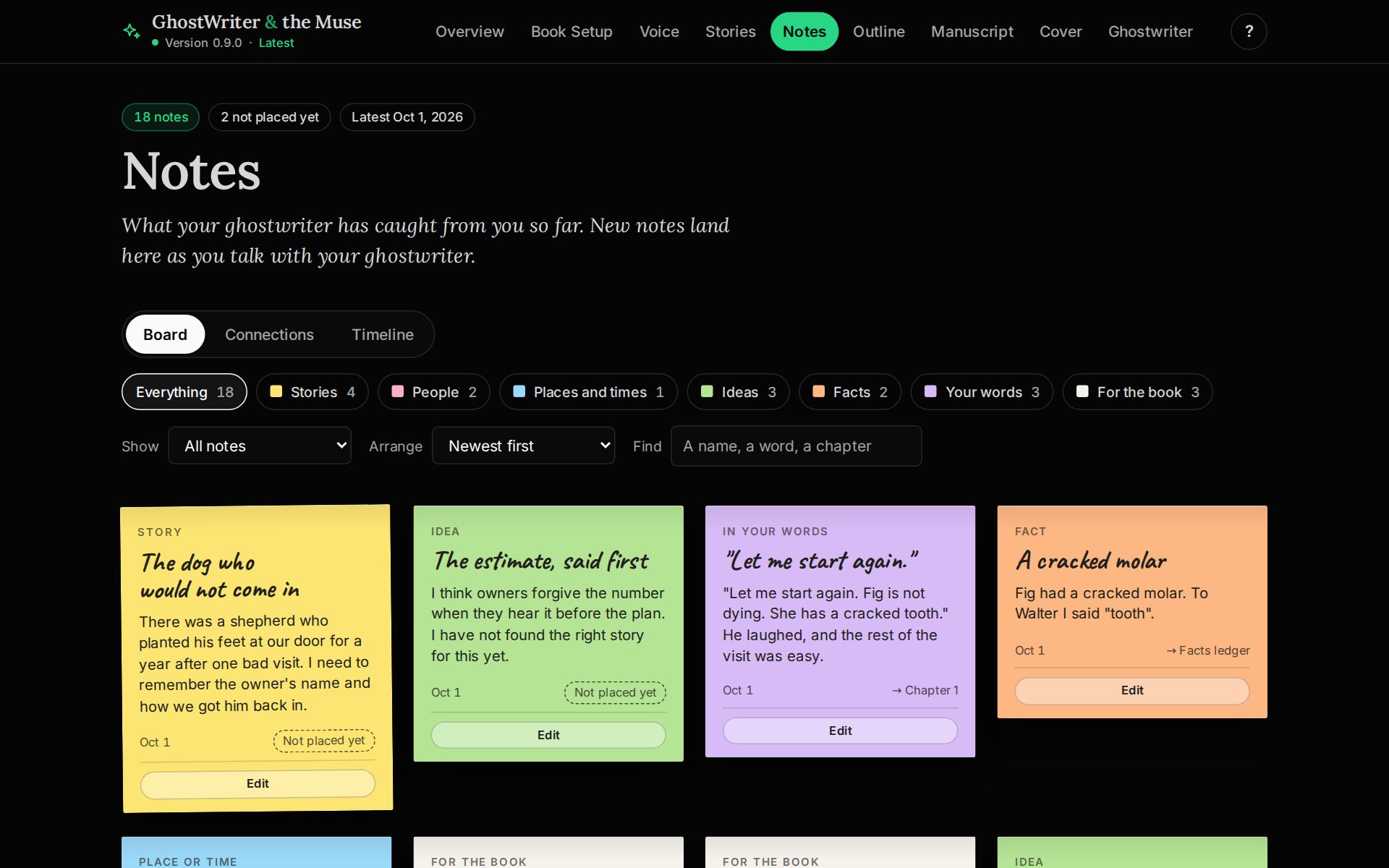Filter notes by Ideas

coord(738,391)
